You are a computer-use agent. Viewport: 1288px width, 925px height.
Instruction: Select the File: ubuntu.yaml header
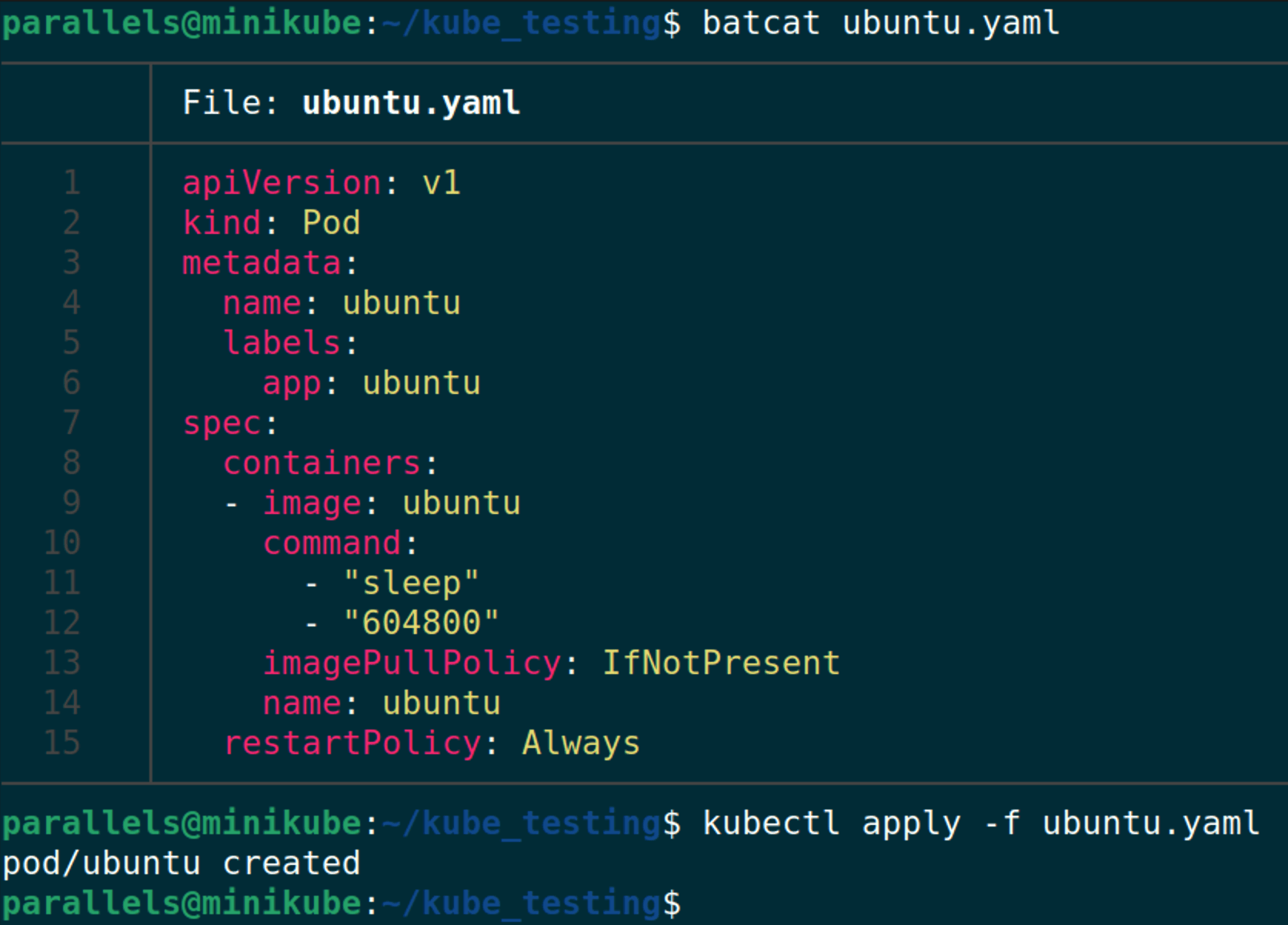350,102
